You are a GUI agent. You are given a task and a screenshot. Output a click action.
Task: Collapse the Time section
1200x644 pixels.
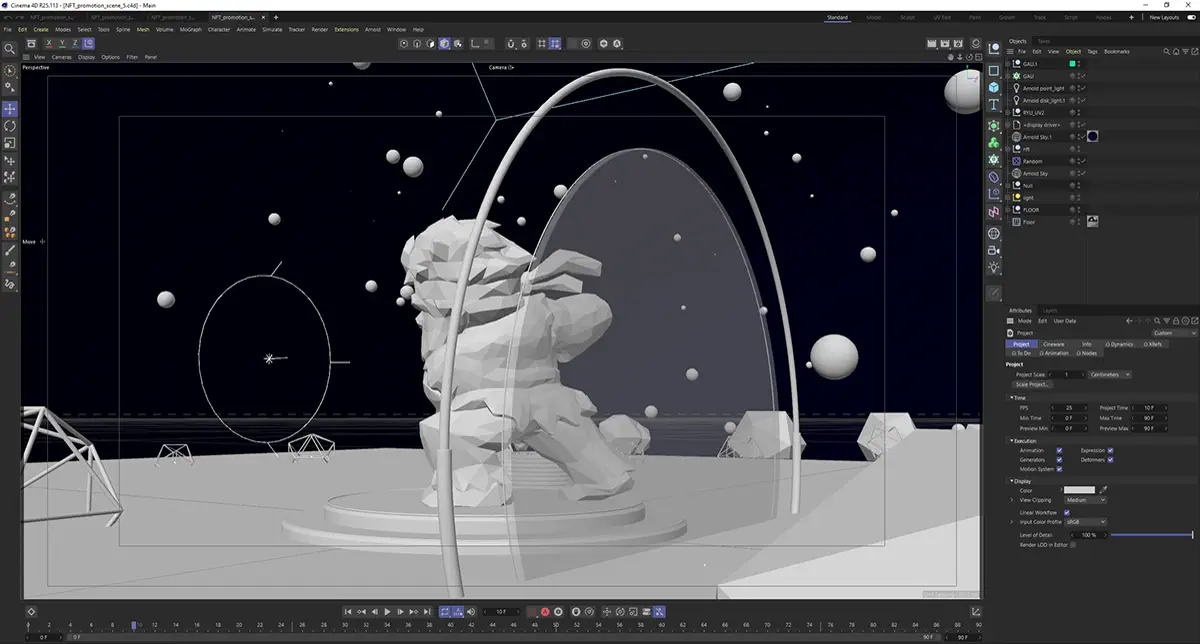click(x=1011, y=397)
